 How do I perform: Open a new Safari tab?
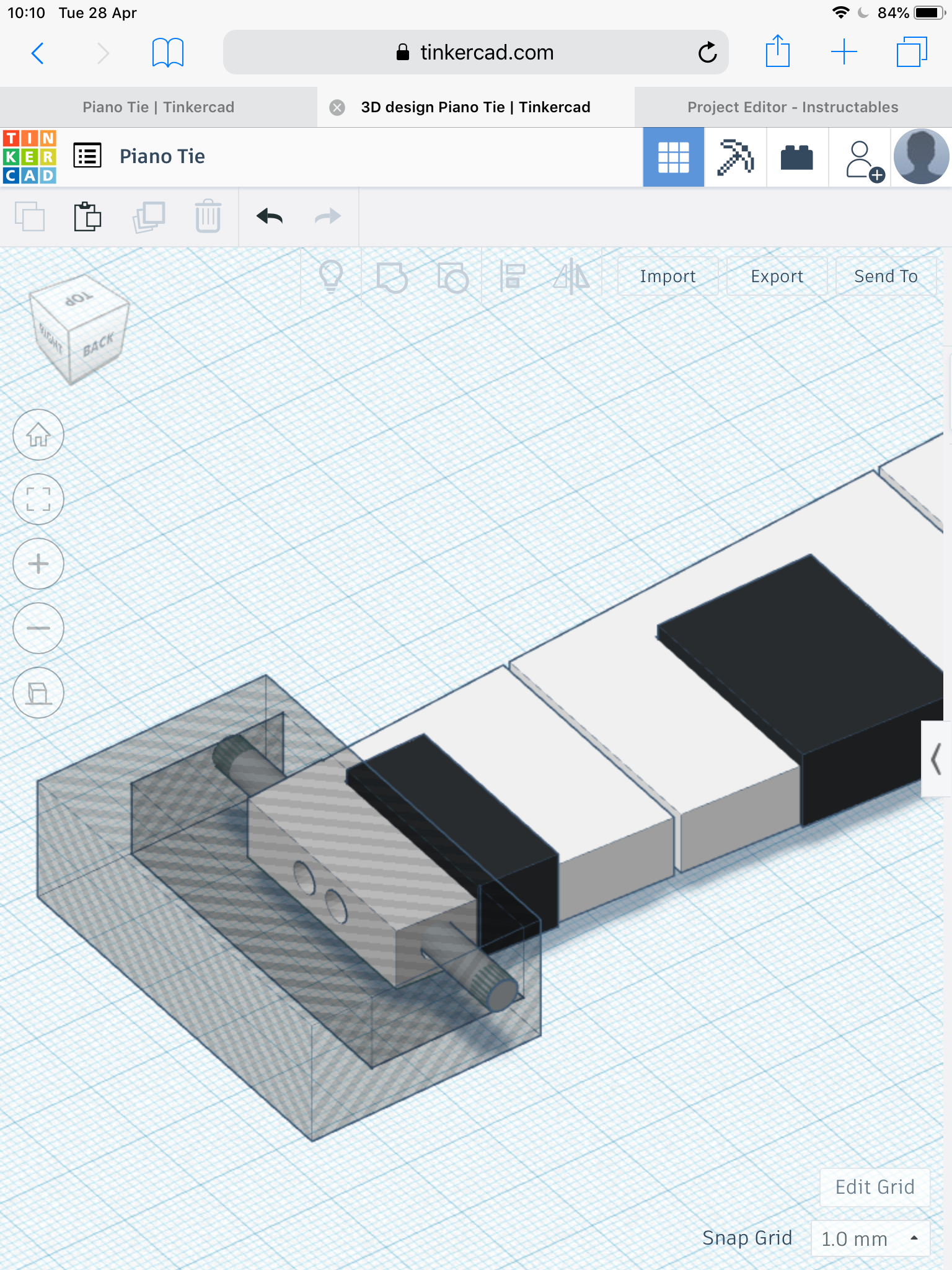click(x=844, y=52)
